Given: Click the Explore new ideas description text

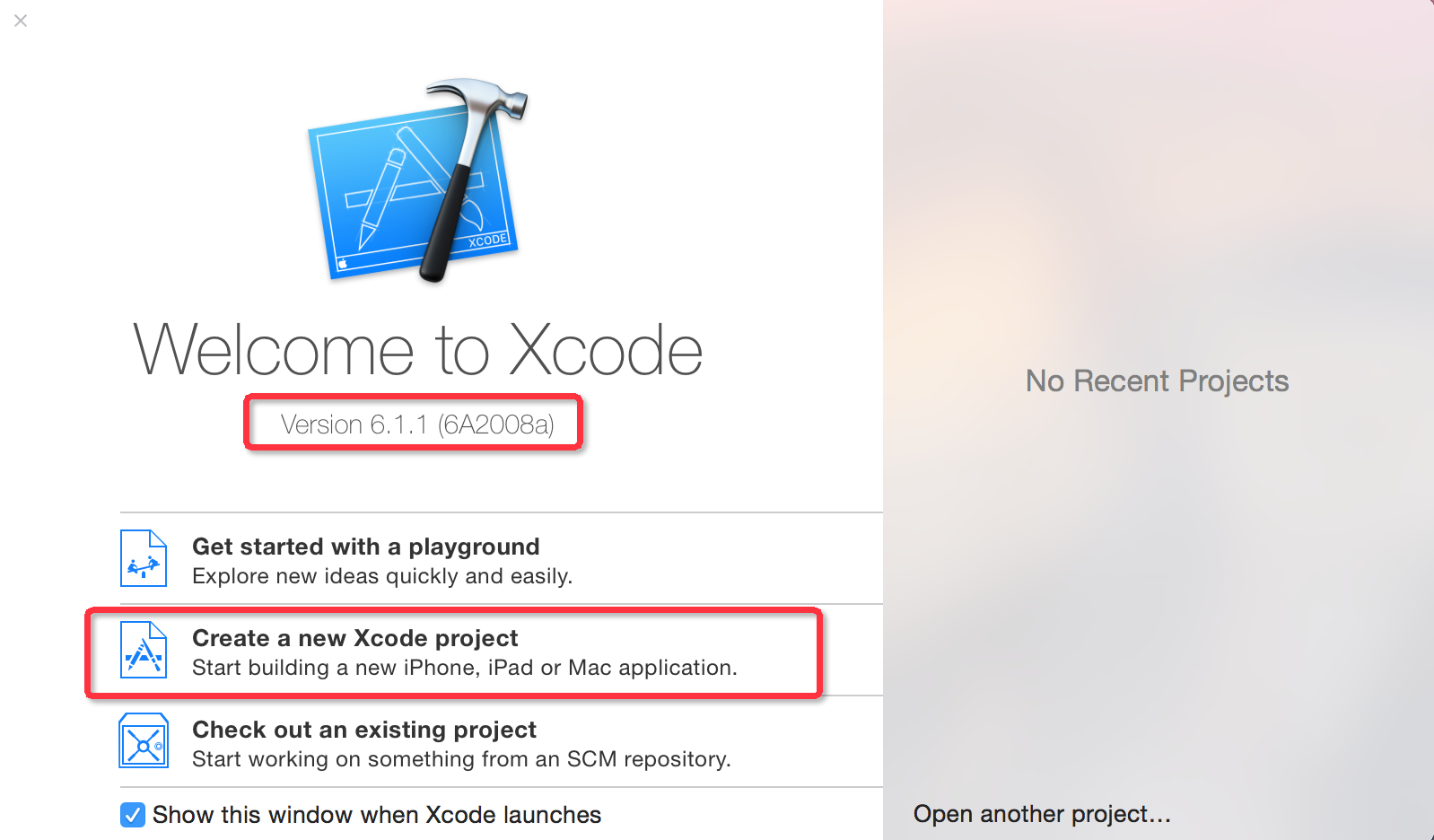Looking at the screenshot, I should tap(383, 576).
